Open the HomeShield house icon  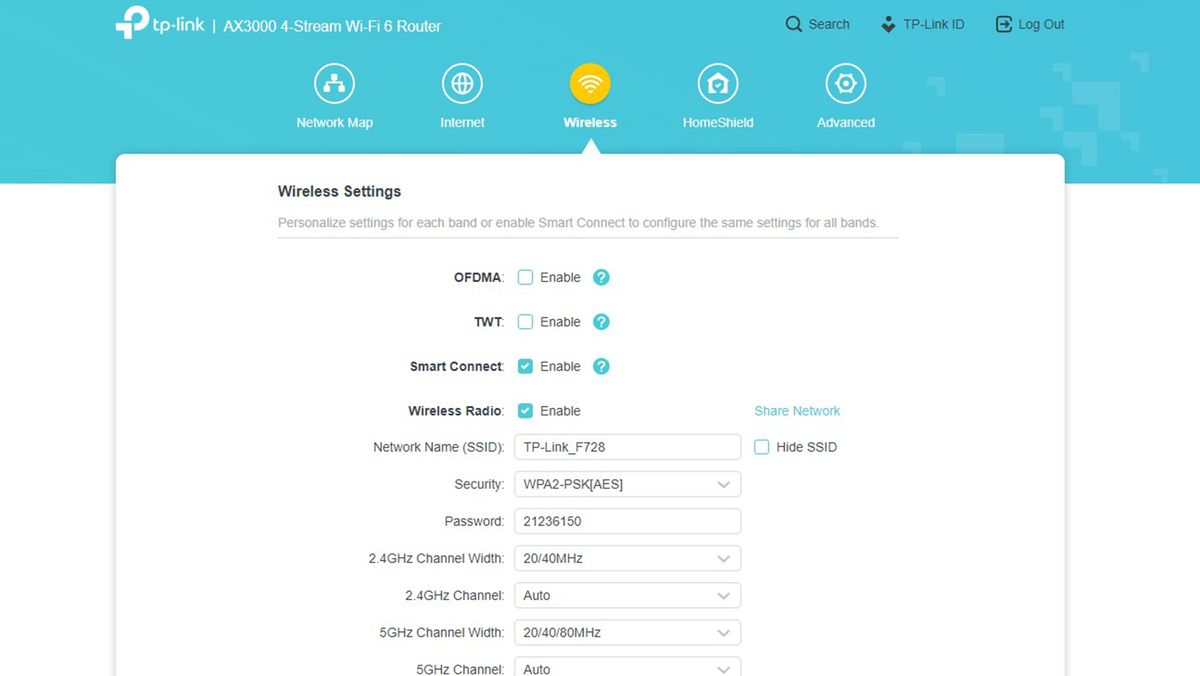718,84
